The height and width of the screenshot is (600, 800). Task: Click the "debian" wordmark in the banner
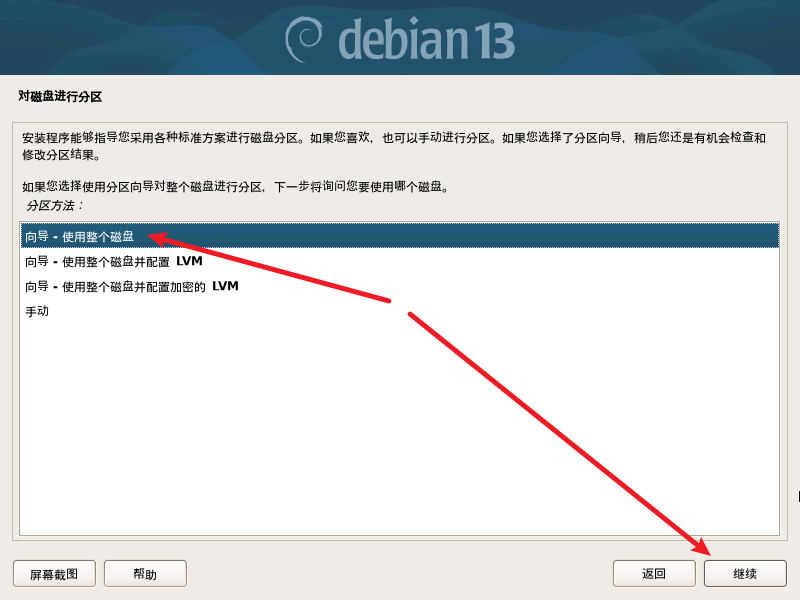click(403, 39)
